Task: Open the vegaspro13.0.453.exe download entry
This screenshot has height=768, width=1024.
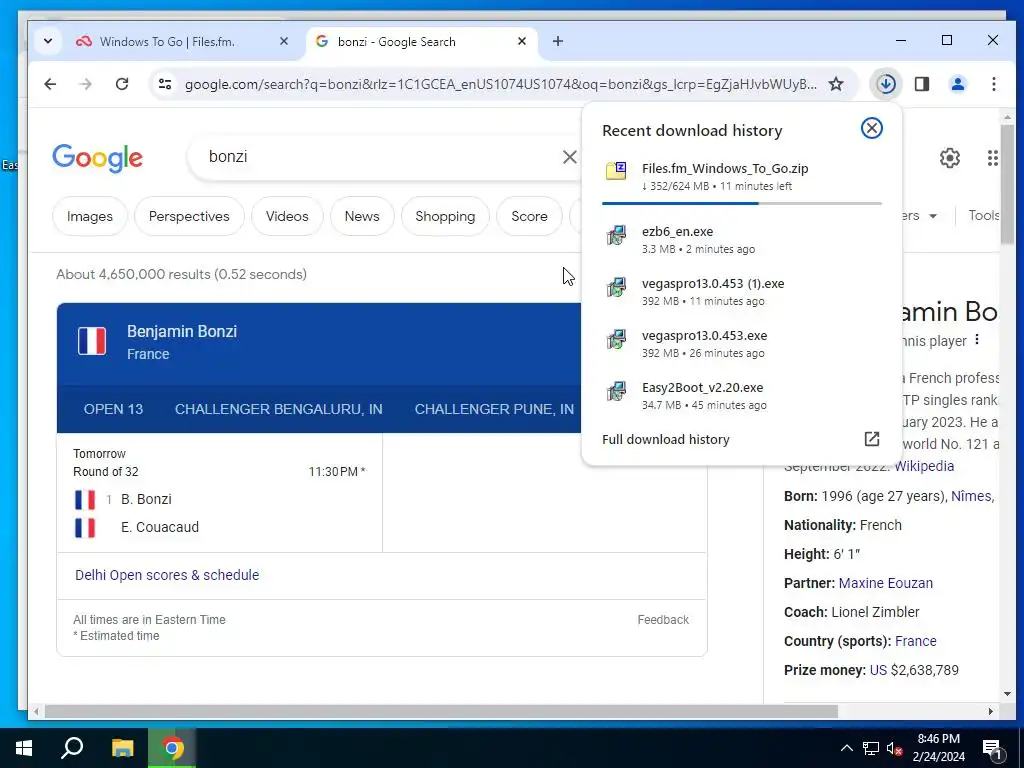Action: (x=742, y=344)
